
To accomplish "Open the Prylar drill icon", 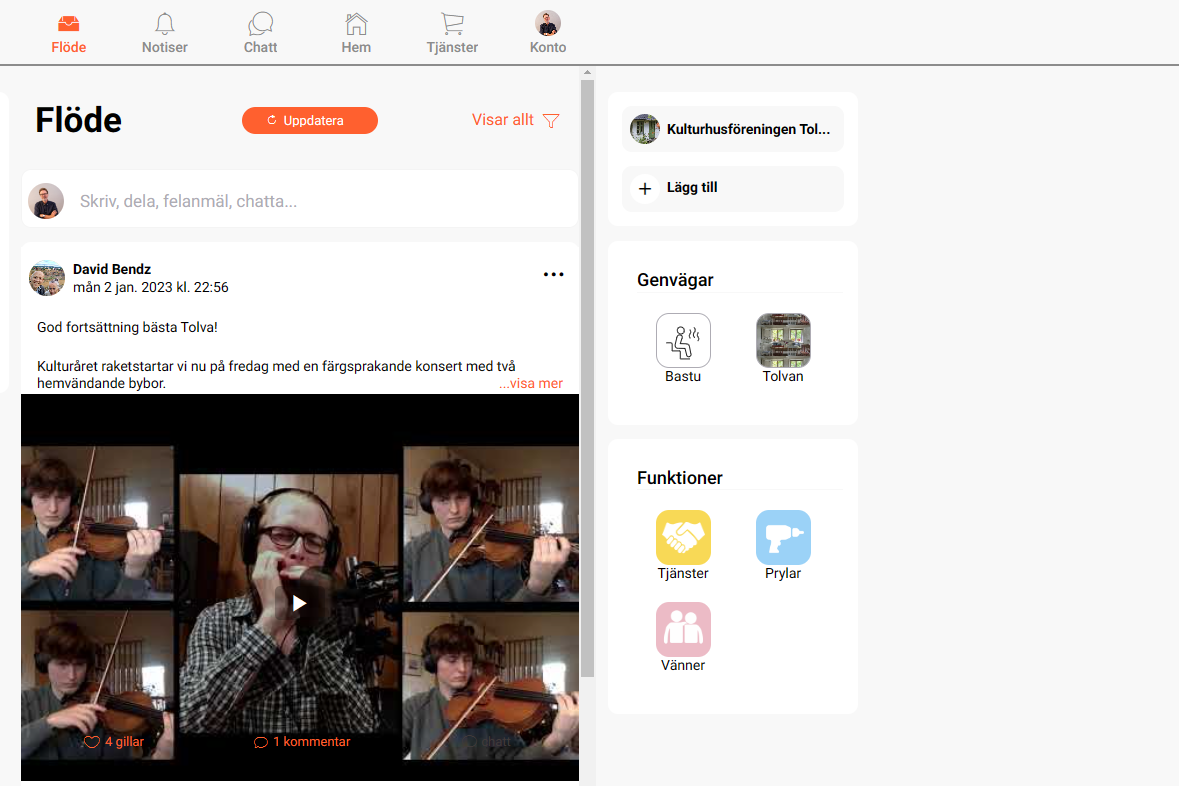I will pos(783,538).
